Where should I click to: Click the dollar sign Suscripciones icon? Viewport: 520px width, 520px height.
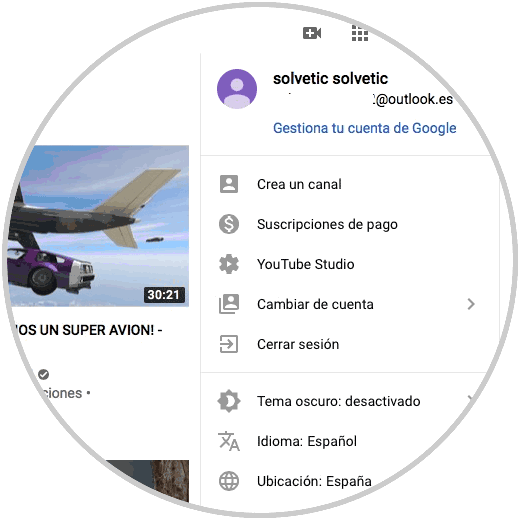pyautogui.click(x=229, y=224)
